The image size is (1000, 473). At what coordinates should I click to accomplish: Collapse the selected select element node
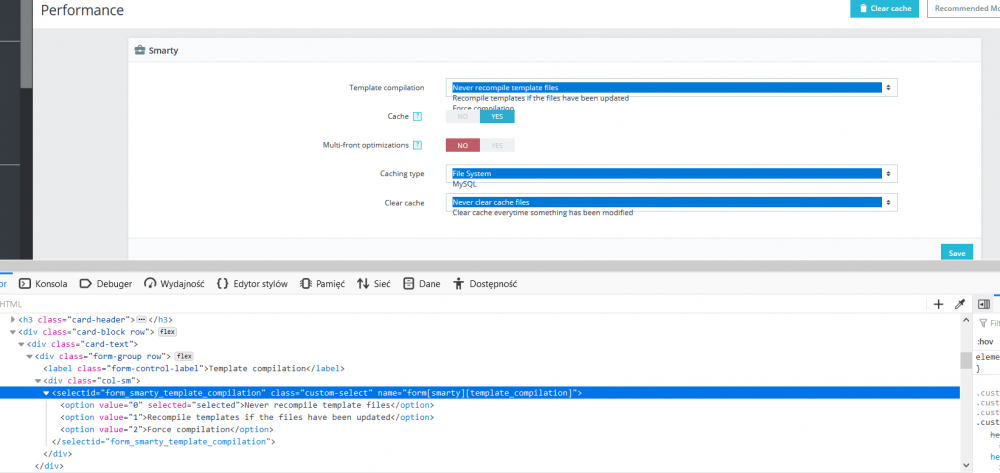pyautogui.click(x=46, y=393)
